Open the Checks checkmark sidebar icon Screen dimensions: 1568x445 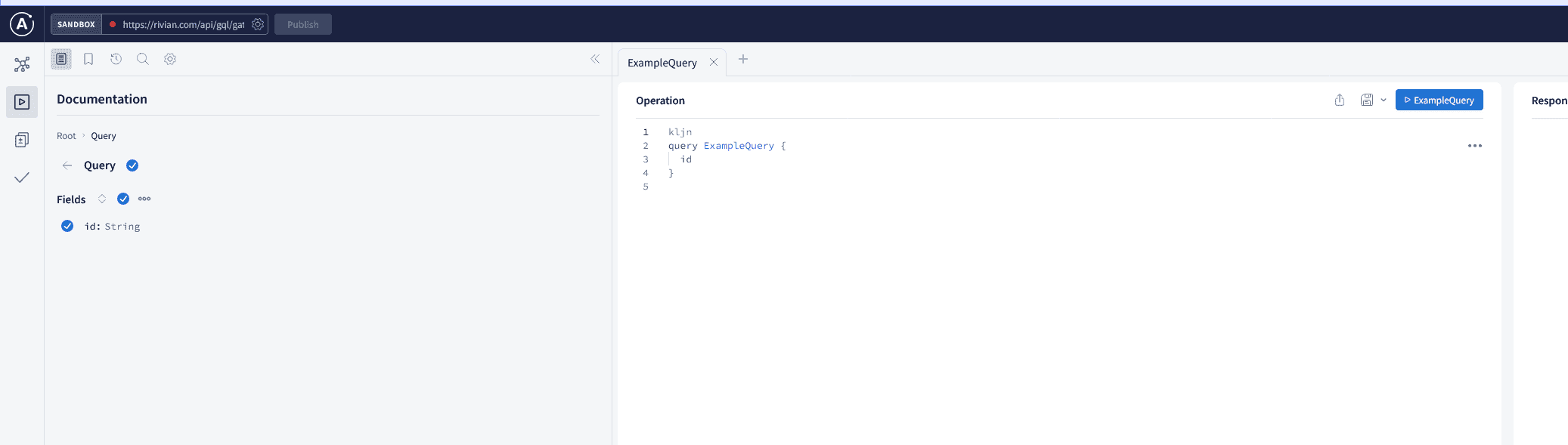(x=22, y=178)
